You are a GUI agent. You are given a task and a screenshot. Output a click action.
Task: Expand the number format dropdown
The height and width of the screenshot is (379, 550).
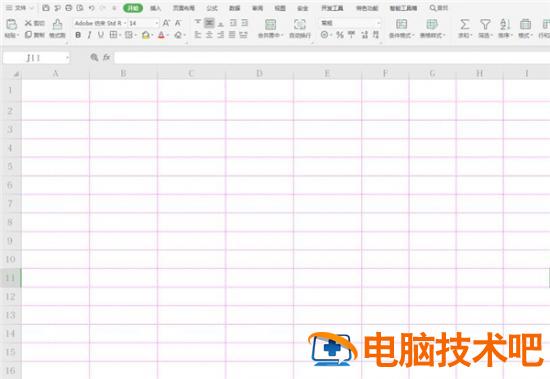[378, 23]
